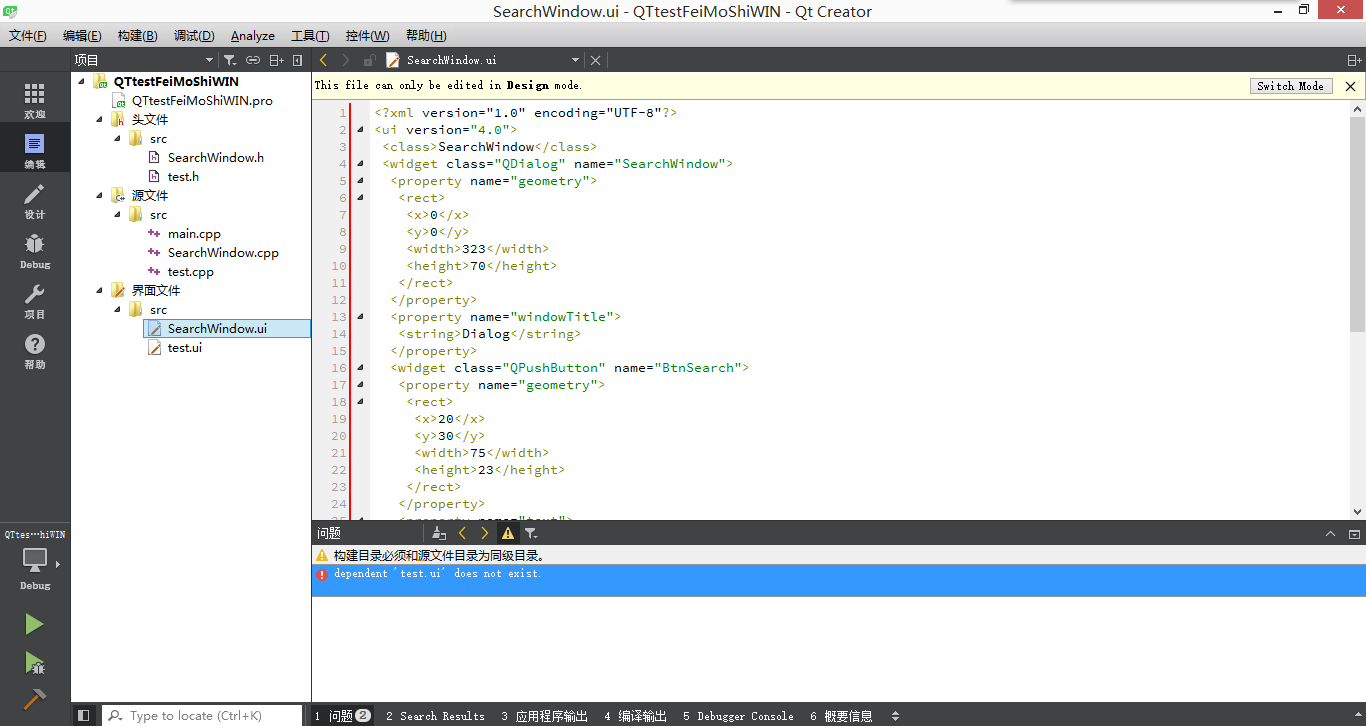Viewport: 1366px width, 726px height.
Task: Go back in editor navigation history
Action: (323, 60)
